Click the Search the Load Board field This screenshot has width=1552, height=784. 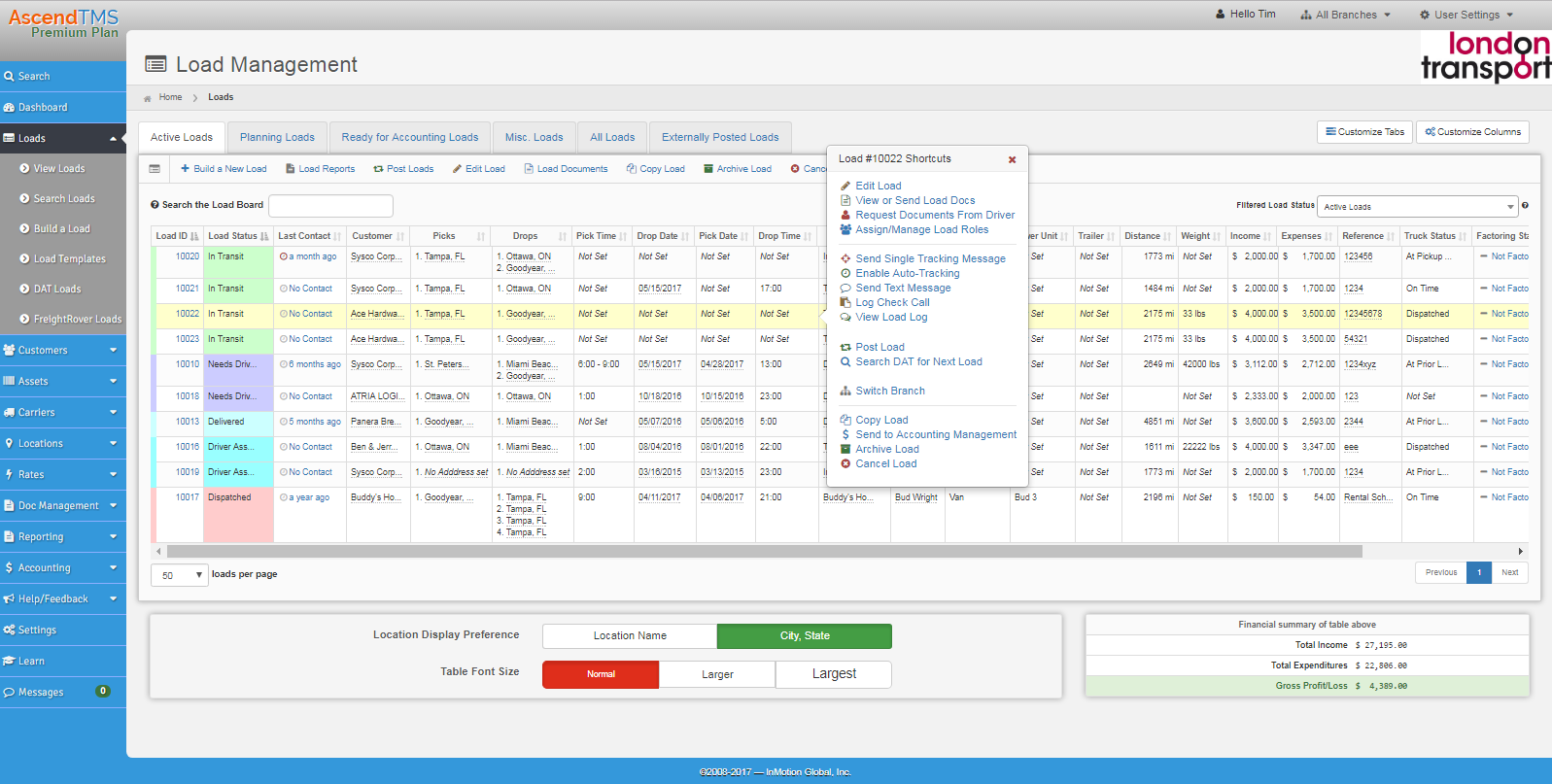click(x=330, y=206)
